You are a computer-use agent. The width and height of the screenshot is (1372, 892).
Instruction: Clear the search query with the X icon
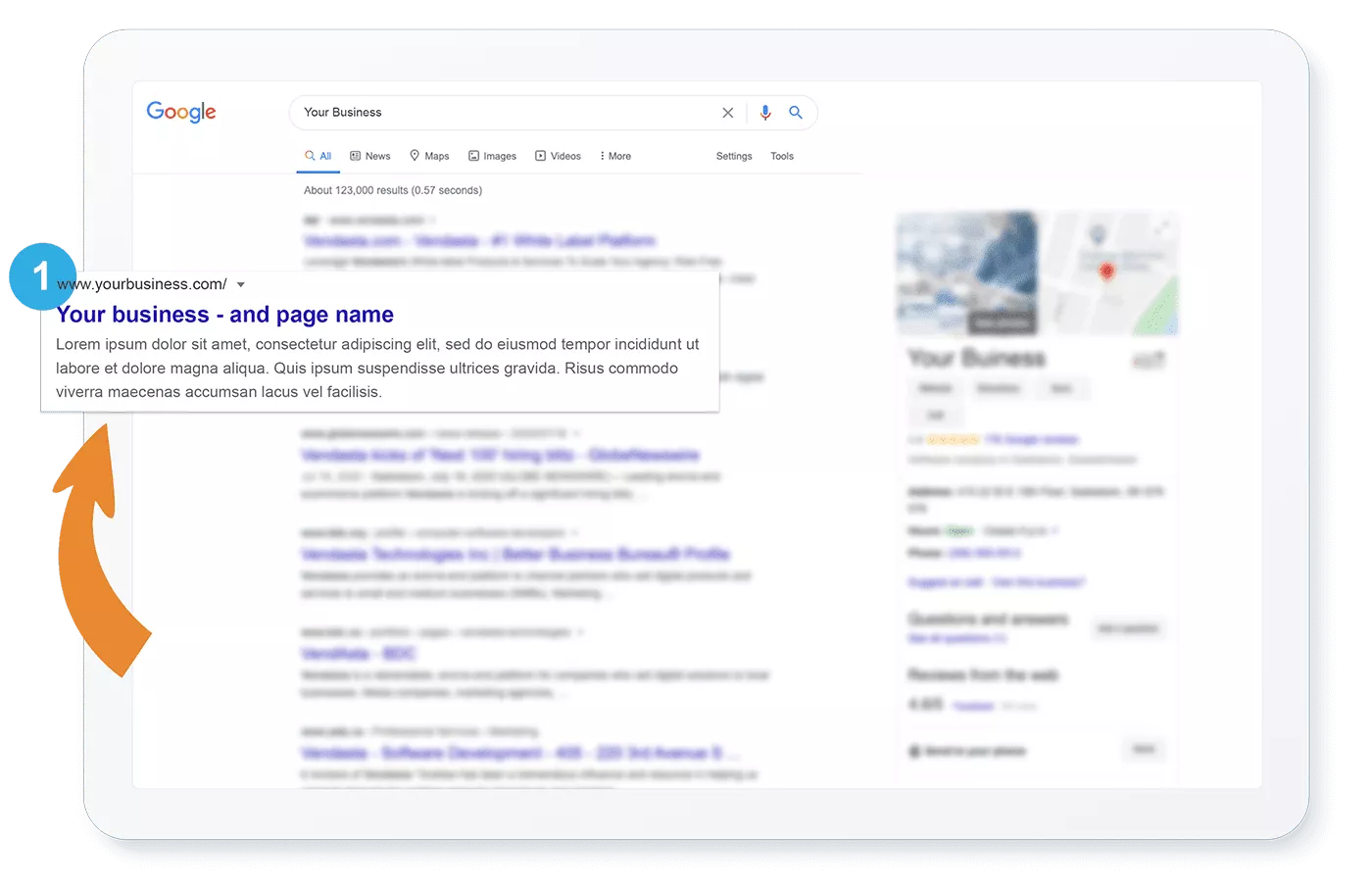click(x=728, y=113)
